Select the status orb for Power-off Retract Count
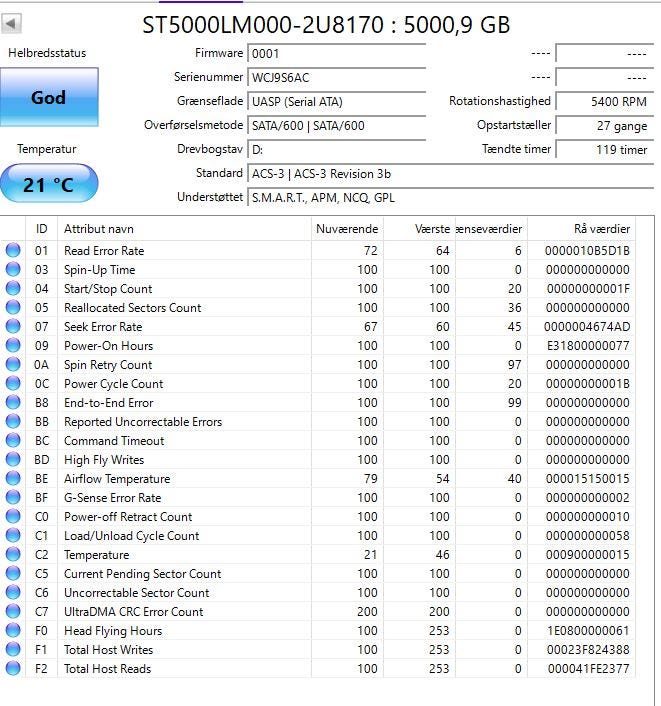 pyautogui.click(x=13, y=516)
